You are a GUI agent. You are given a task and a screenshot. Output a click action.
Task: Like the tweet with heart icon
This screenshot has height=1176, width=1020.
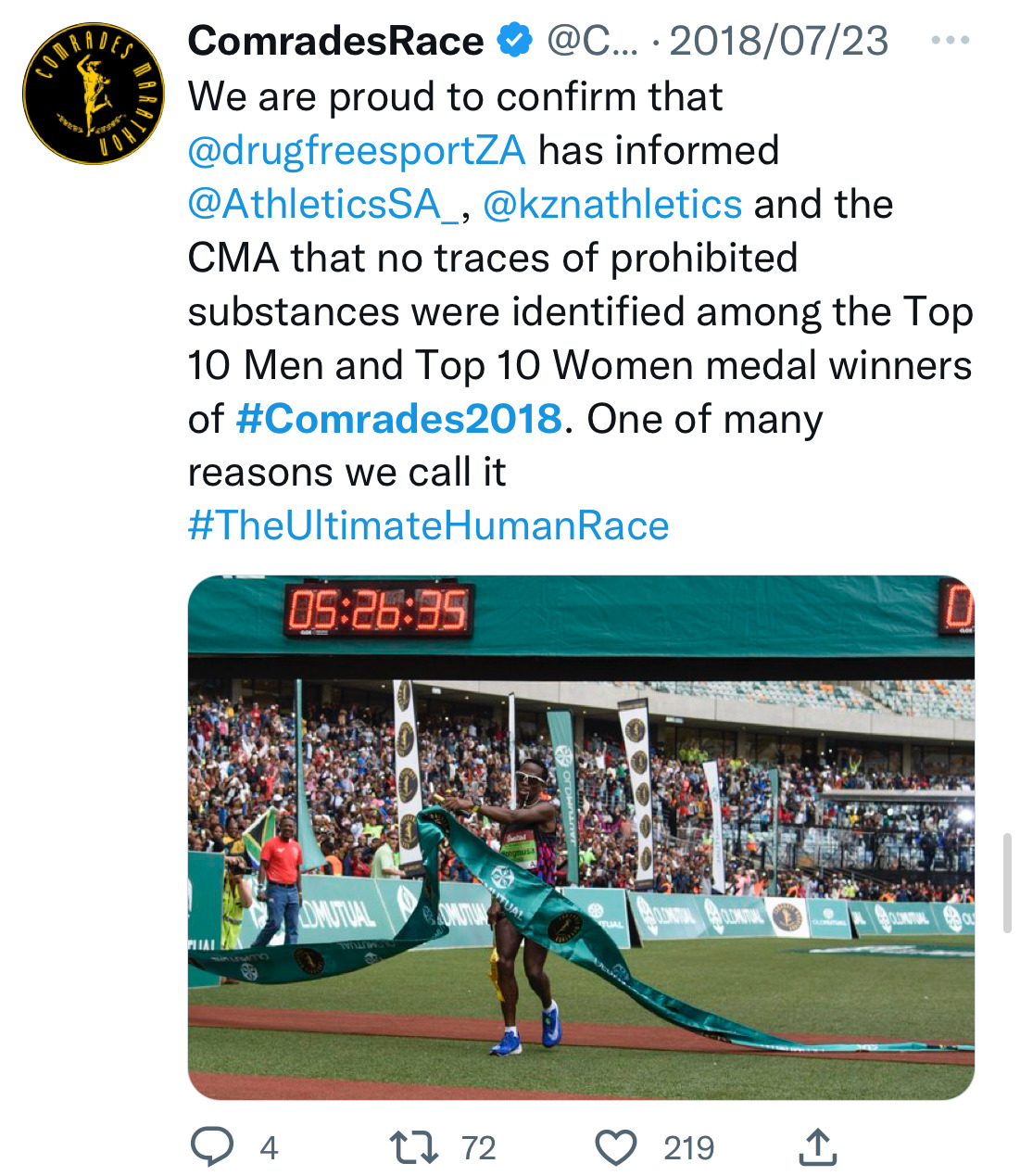click(615, 1147)
